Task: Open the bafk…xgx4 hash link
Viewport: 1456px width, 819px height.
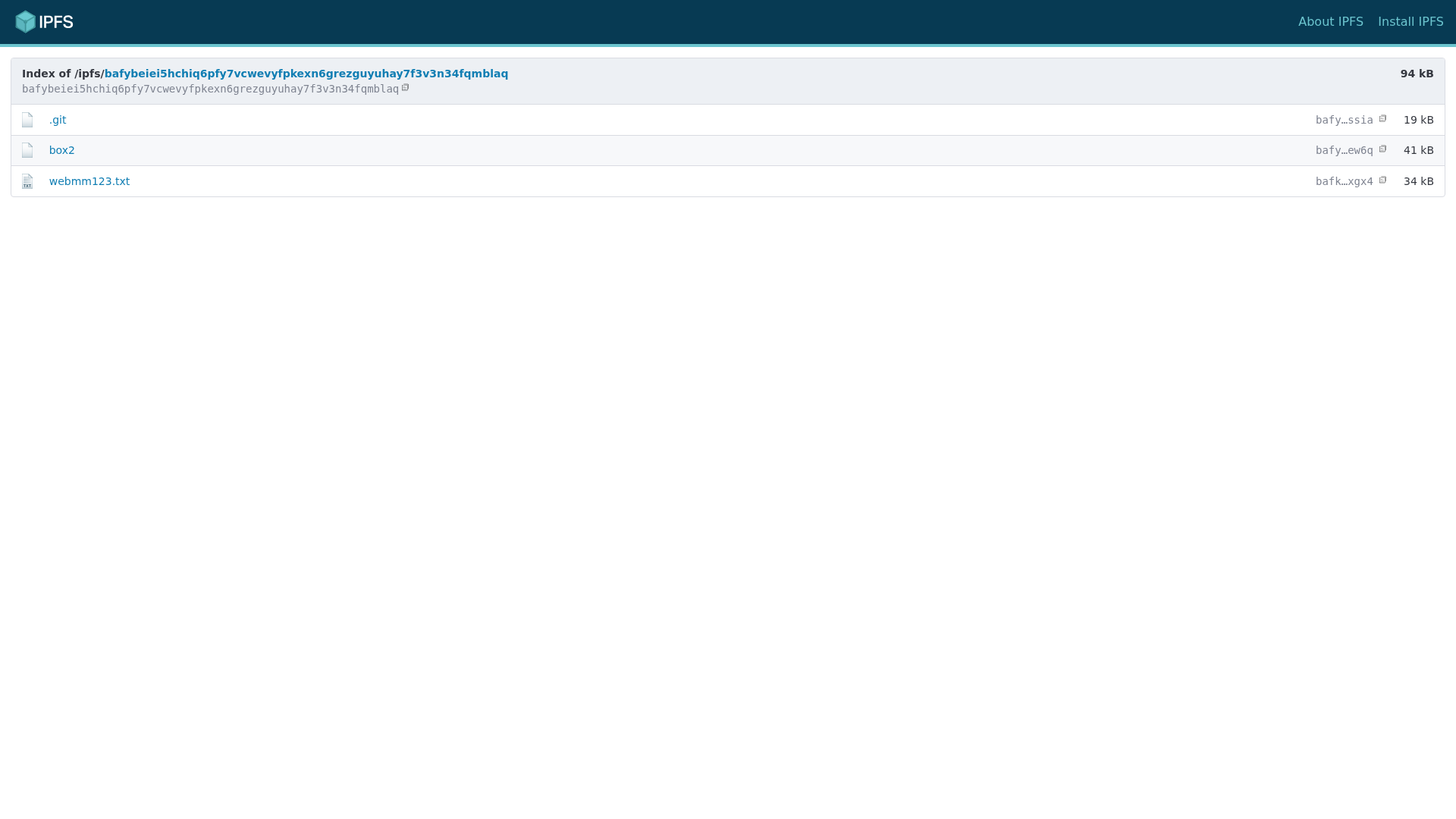Action: tap(1344, 181)
